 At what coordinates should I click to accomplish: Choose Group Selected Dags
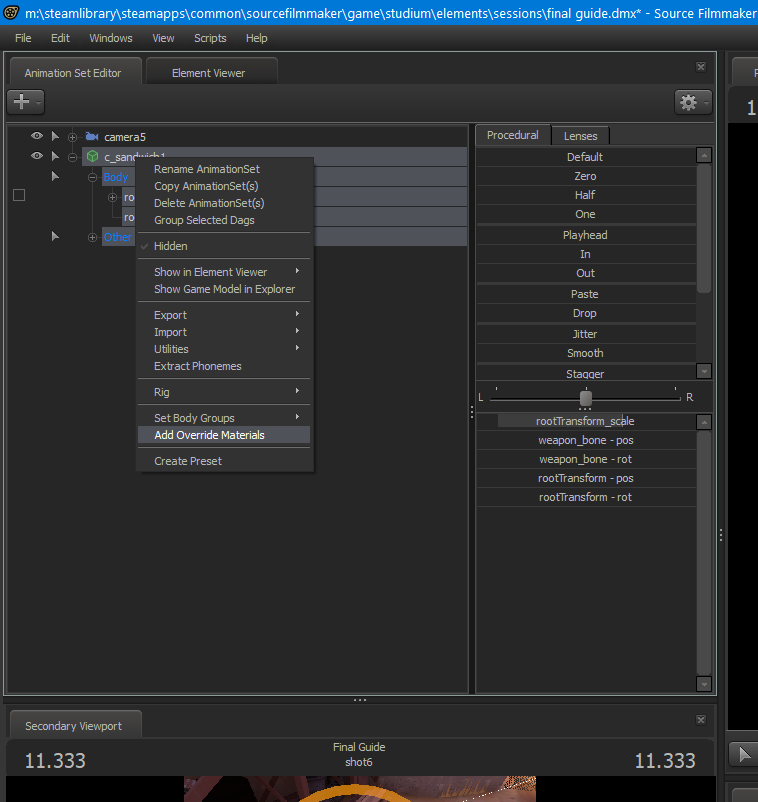click(x=224, y=220)
